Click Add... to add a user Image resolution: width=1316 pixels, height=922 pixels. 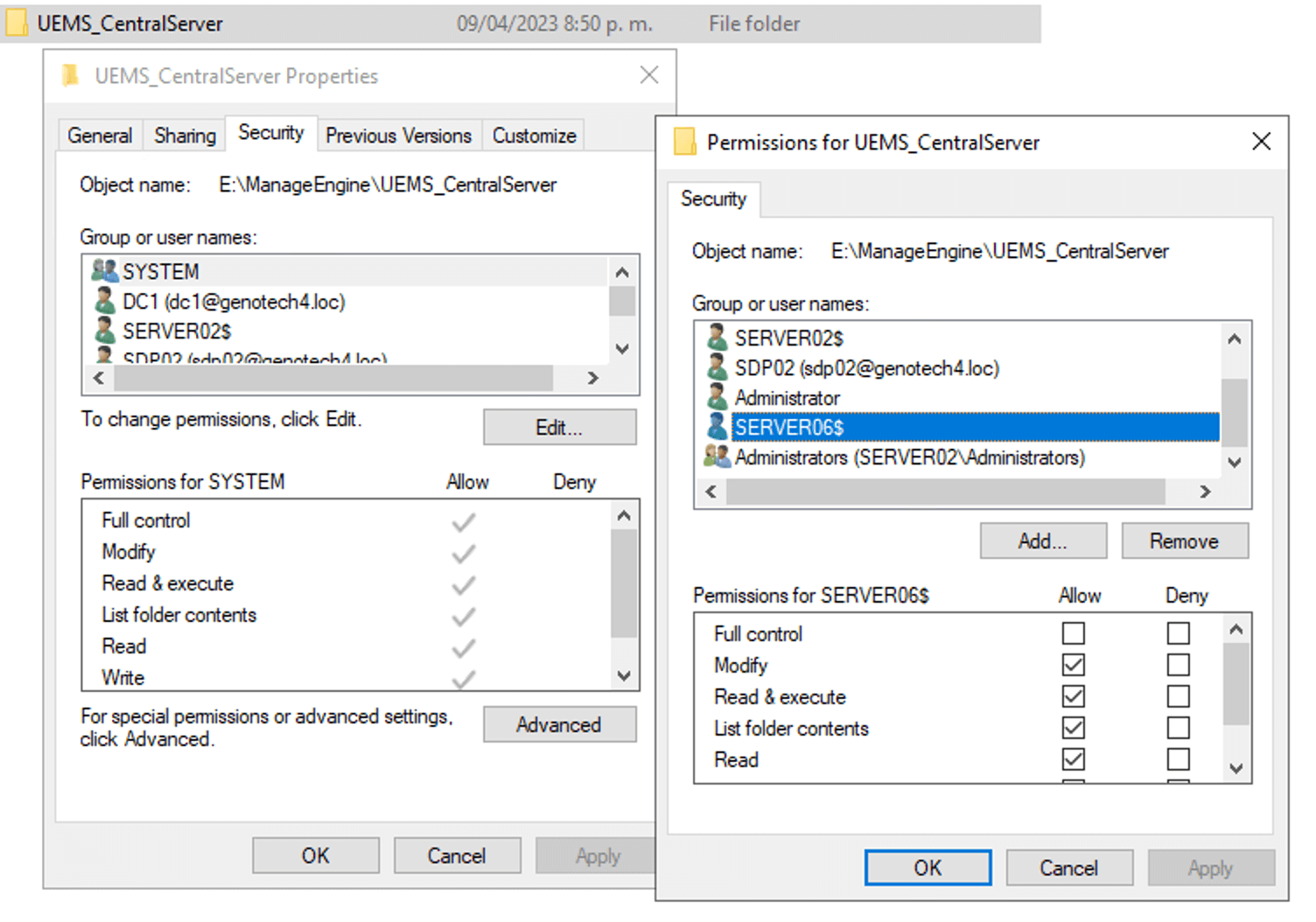pyautogui.click(x=1043, y=541)
